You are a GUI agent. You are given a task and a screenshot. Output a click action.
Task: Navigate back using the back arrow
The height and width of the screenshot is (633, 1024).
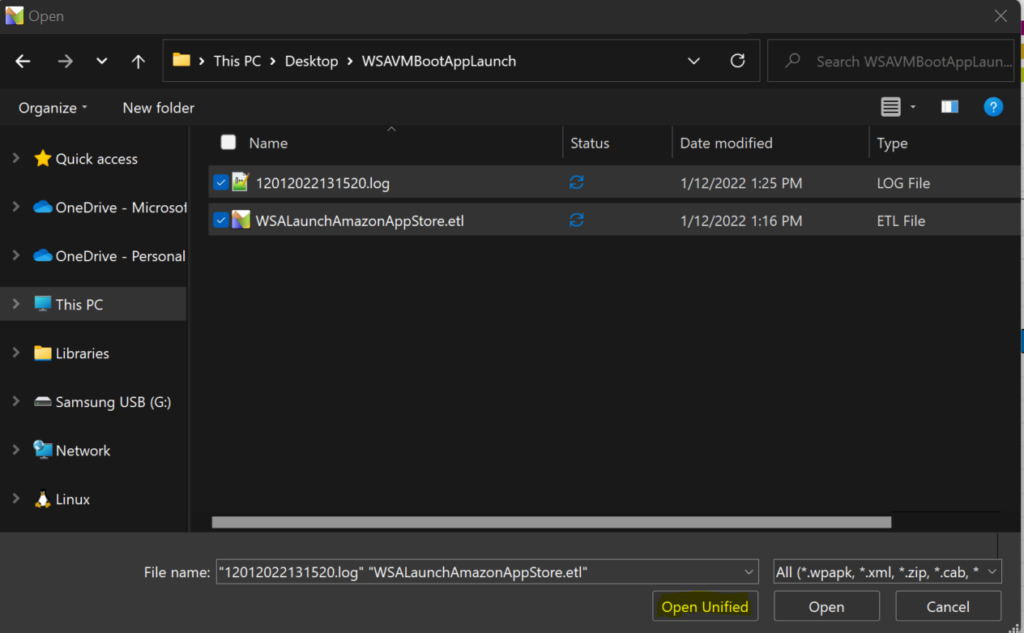tap(22, 60)
